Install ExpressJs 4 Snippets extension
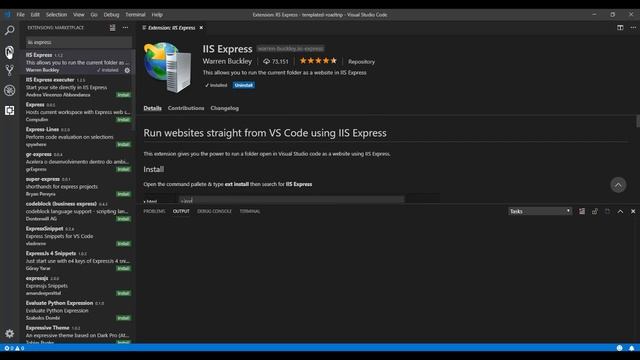Image resolution: width=640 pixels, height=360 pixels. point(123,268)
